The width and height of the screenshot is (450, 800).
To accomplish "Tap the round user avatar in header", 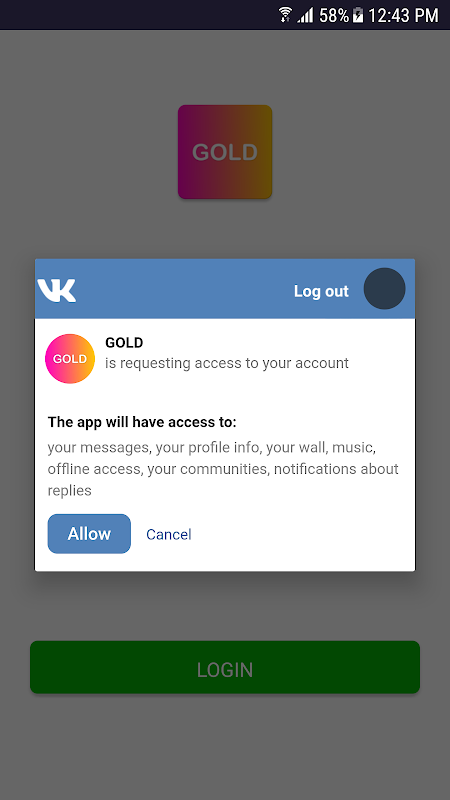I will coord(384,288).
